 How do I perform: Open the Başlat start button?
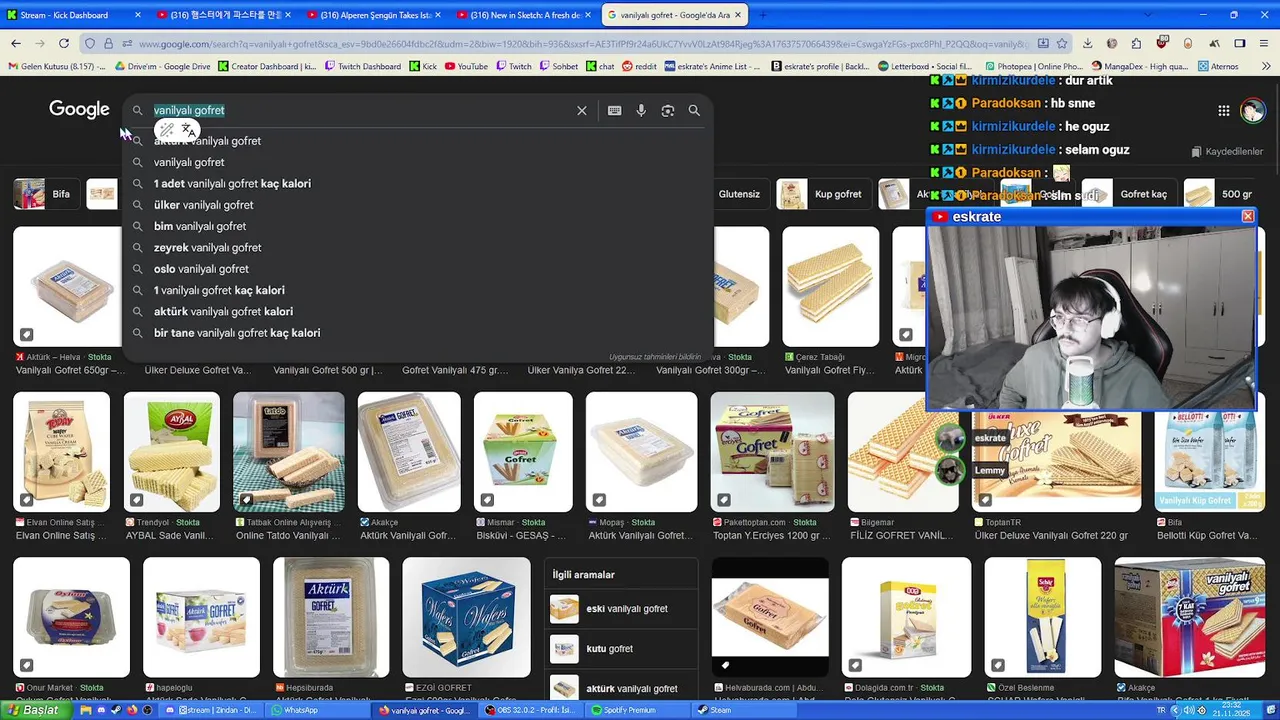click(x=34, y=710)
